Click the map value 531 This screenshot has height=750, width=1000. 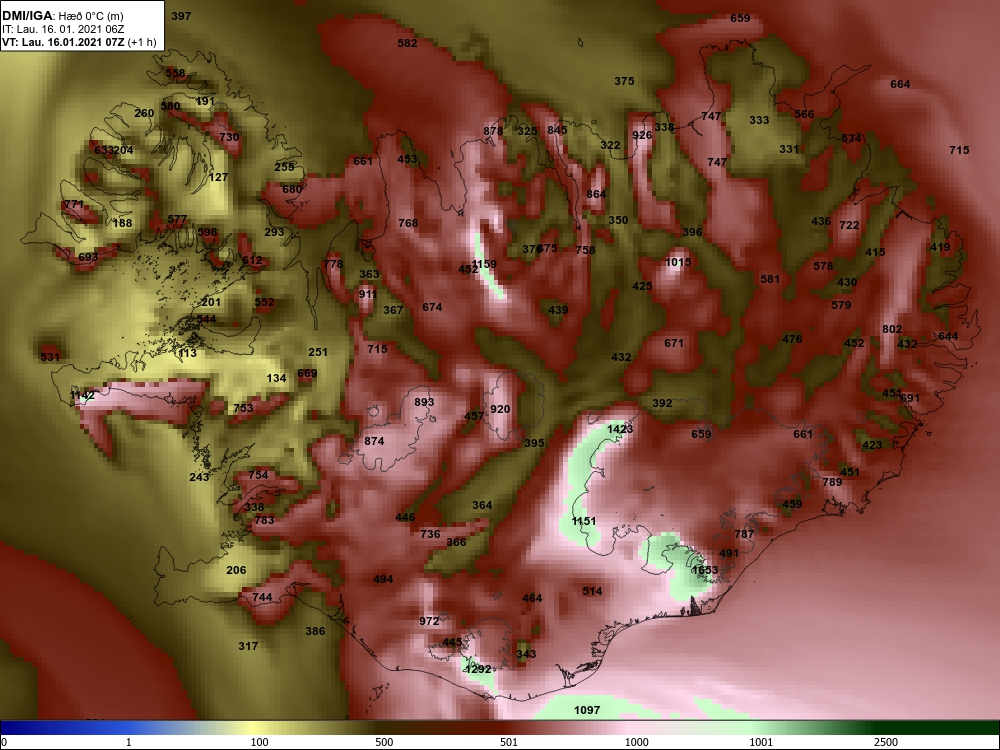coord(50,357)
